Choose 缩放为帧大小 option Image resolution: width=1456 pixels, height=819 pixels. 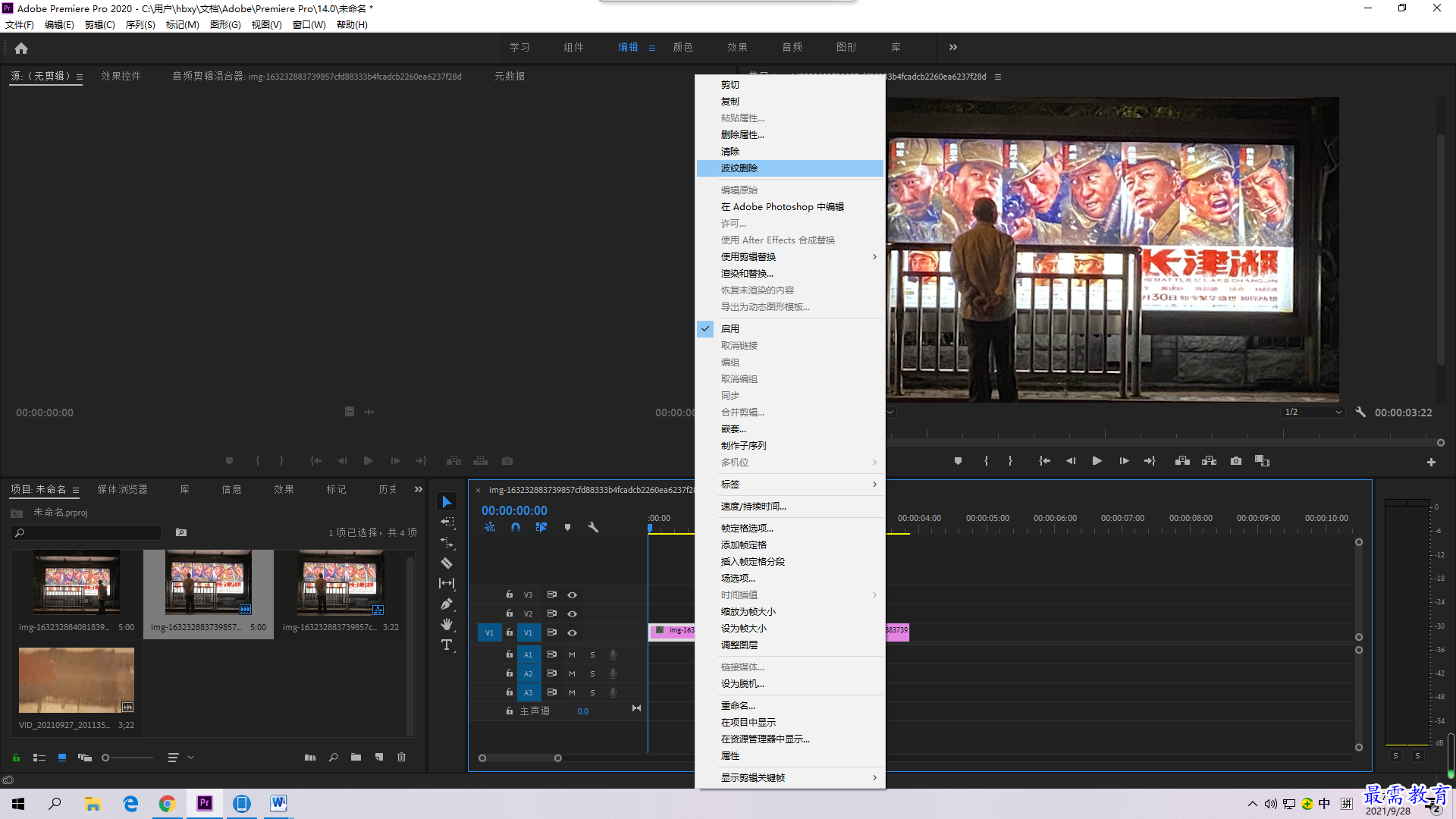pyautogui.click(x=790, y=611)
